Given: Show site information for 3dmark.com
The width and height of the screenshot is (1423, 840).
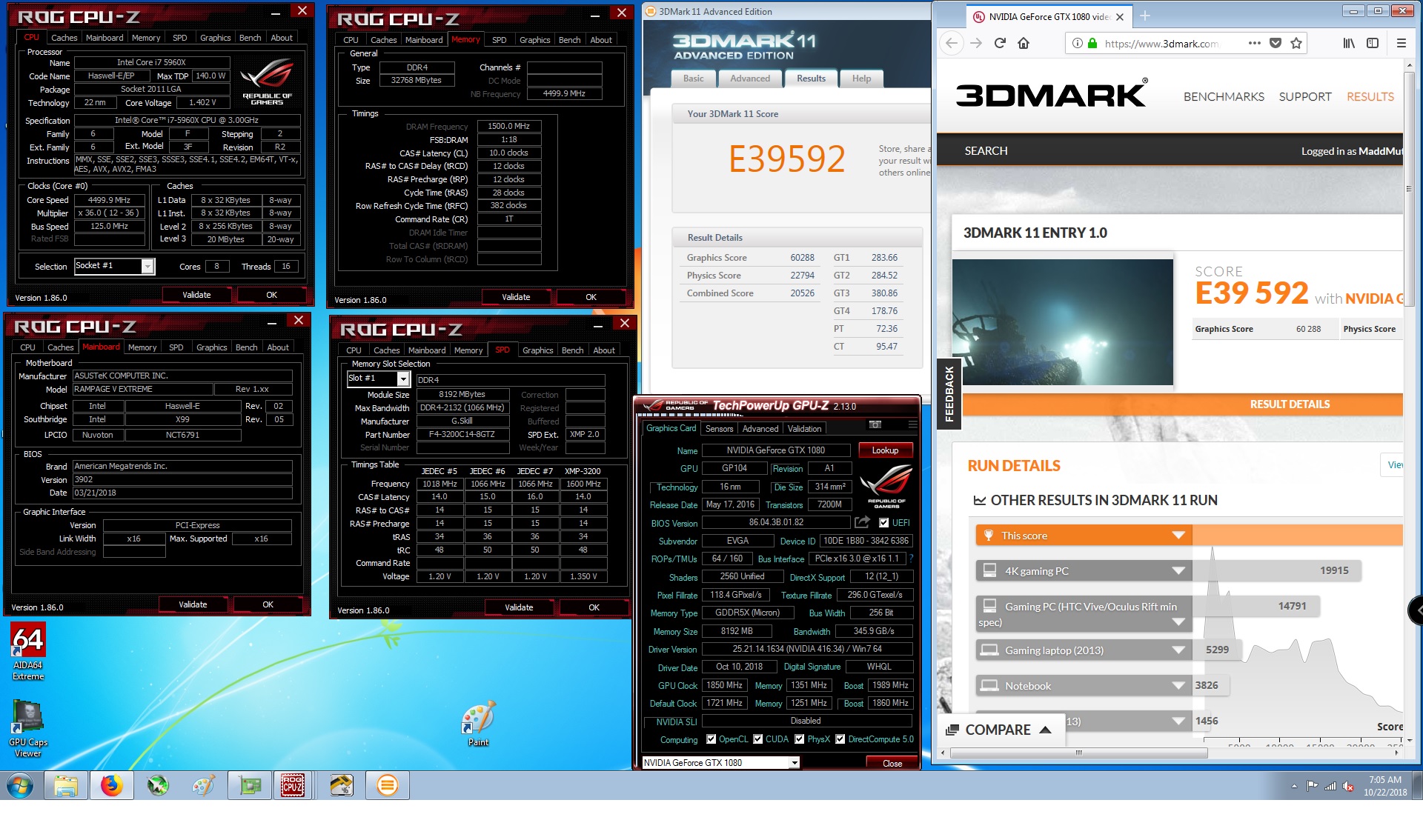Looking at the screenshot, I should [1078, 43].
